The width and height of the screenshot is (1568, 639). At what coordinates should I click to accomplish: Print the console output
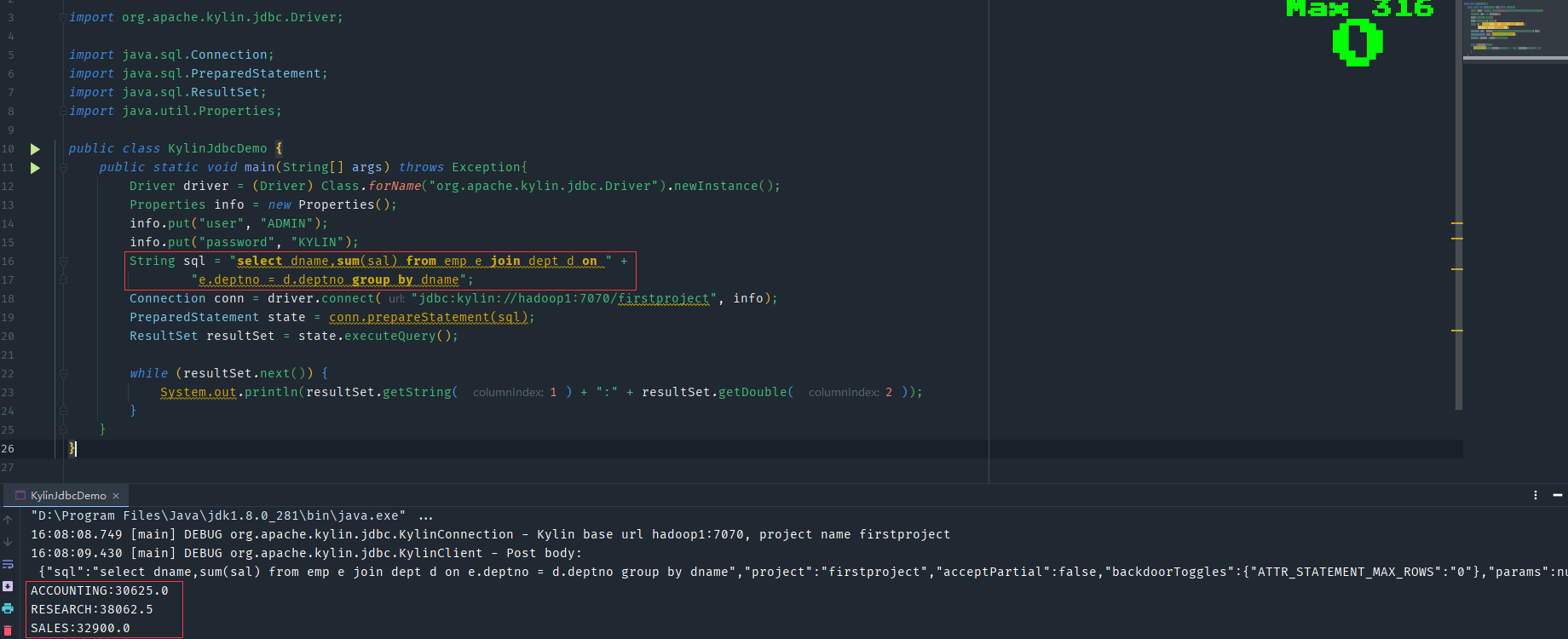[x=8, y=608]
